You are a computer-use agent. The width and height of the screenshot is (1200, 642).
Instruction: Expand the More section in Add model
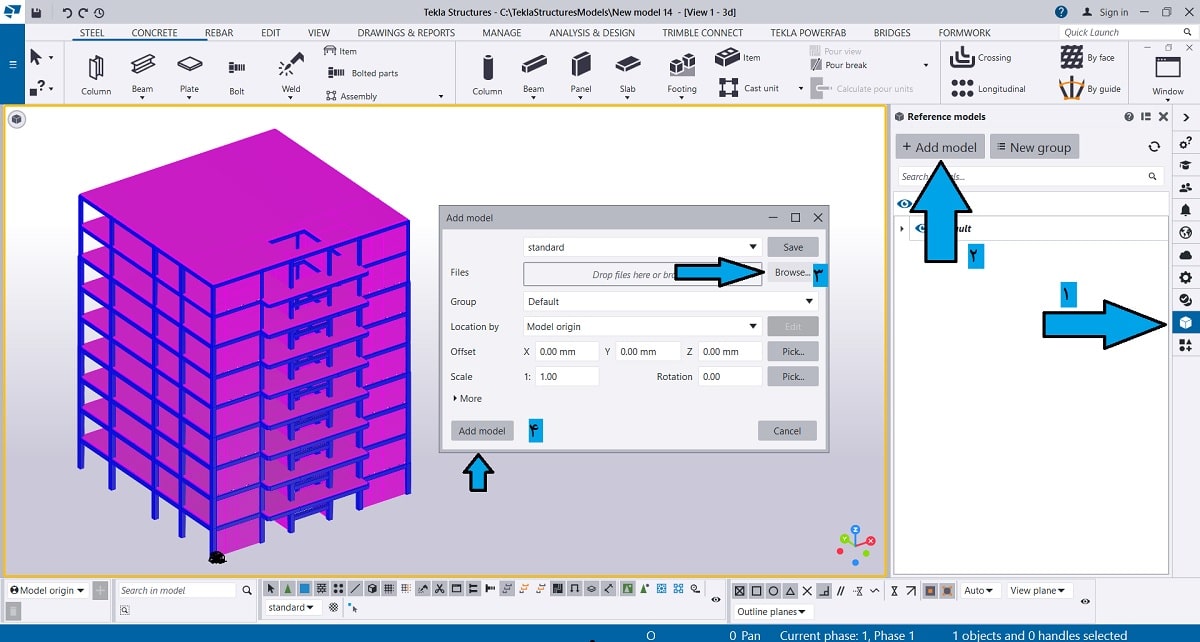click(x=466, y=398)
